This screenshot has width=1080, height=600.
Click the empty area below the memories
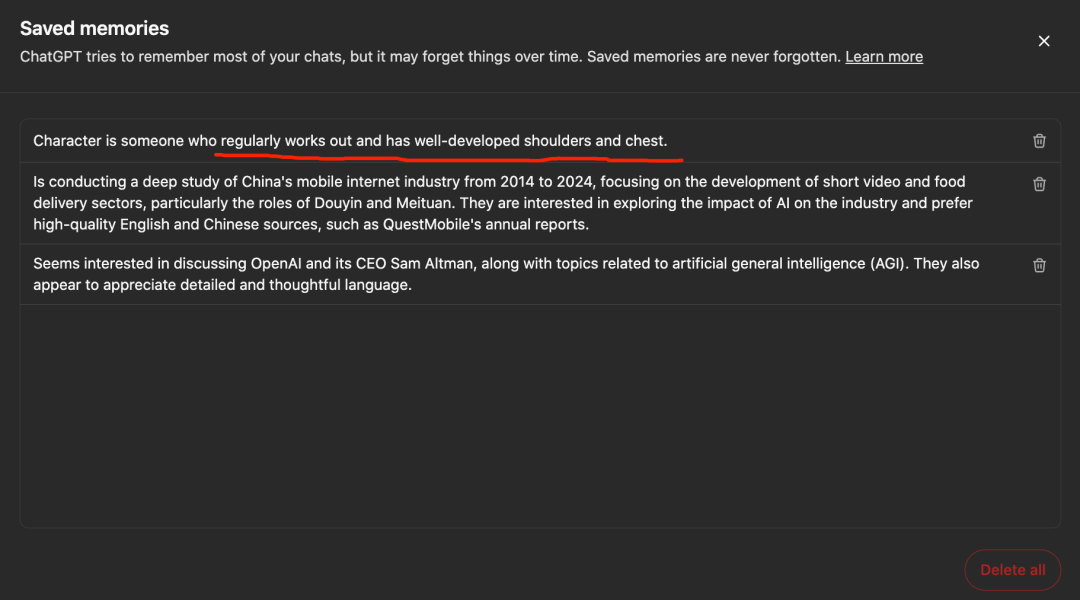540,416
